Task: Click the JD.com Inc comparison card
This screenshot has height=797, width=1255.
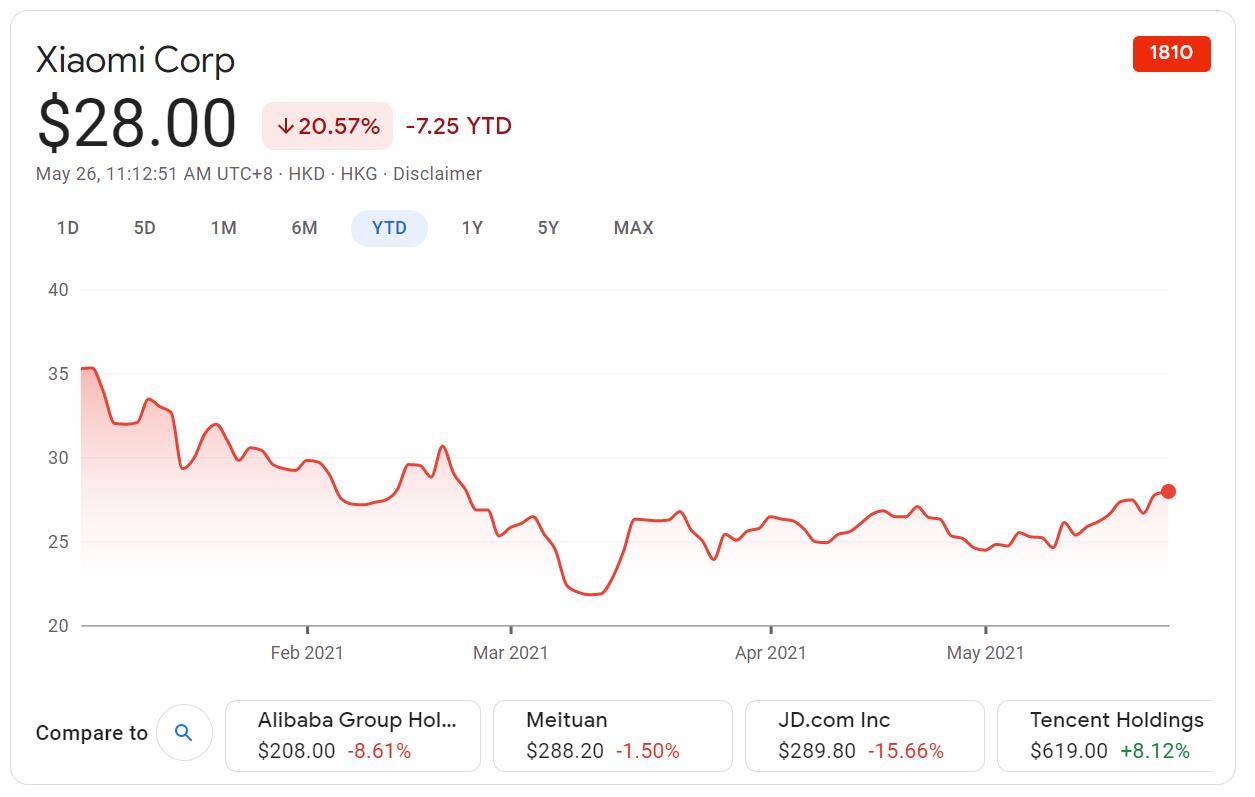Action: point(863,735)
